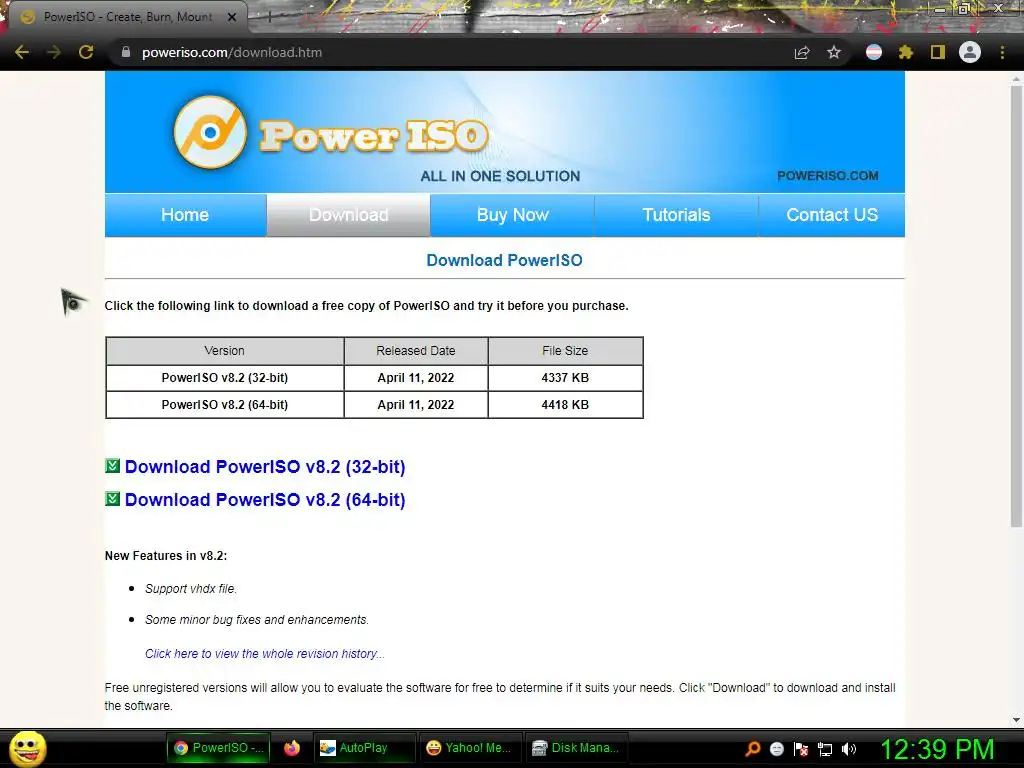This screenshot has width=1024, height=768.
Task: Open the Chrome three-dot menu
Action: pos(1002,52)
